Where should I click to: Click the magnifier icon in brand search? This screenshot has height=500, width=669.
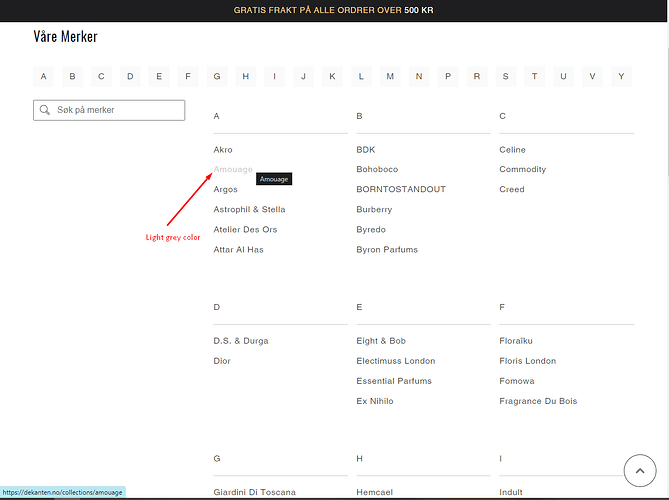point(44,110)
